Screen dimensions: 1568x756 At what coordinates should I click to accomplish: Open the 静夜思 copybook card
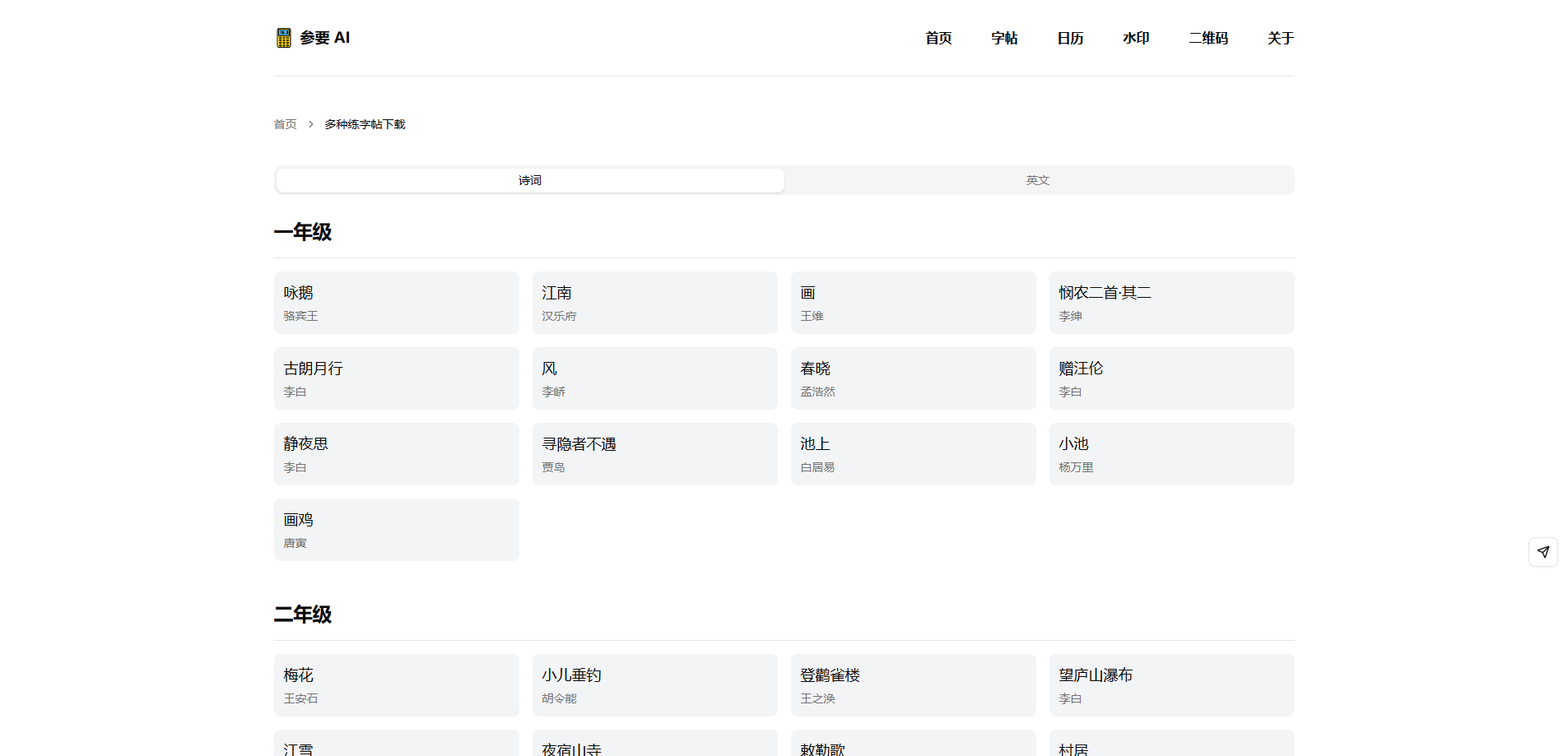coord(397,453)
